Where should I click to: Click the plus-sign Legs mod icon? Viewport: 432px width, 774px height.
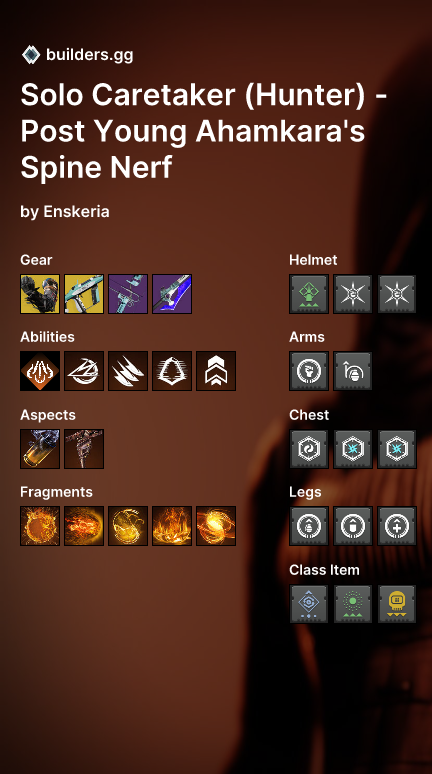(x=397, y=526)
